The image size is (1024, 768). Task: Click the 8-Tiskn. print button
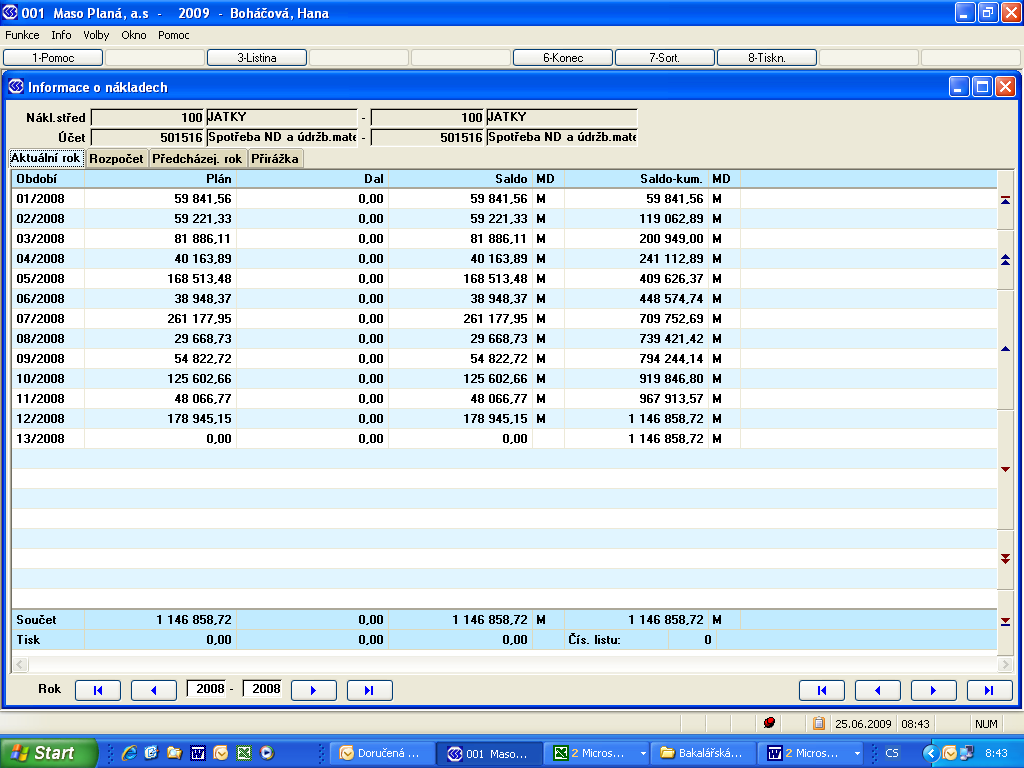(x=767, y=57)
